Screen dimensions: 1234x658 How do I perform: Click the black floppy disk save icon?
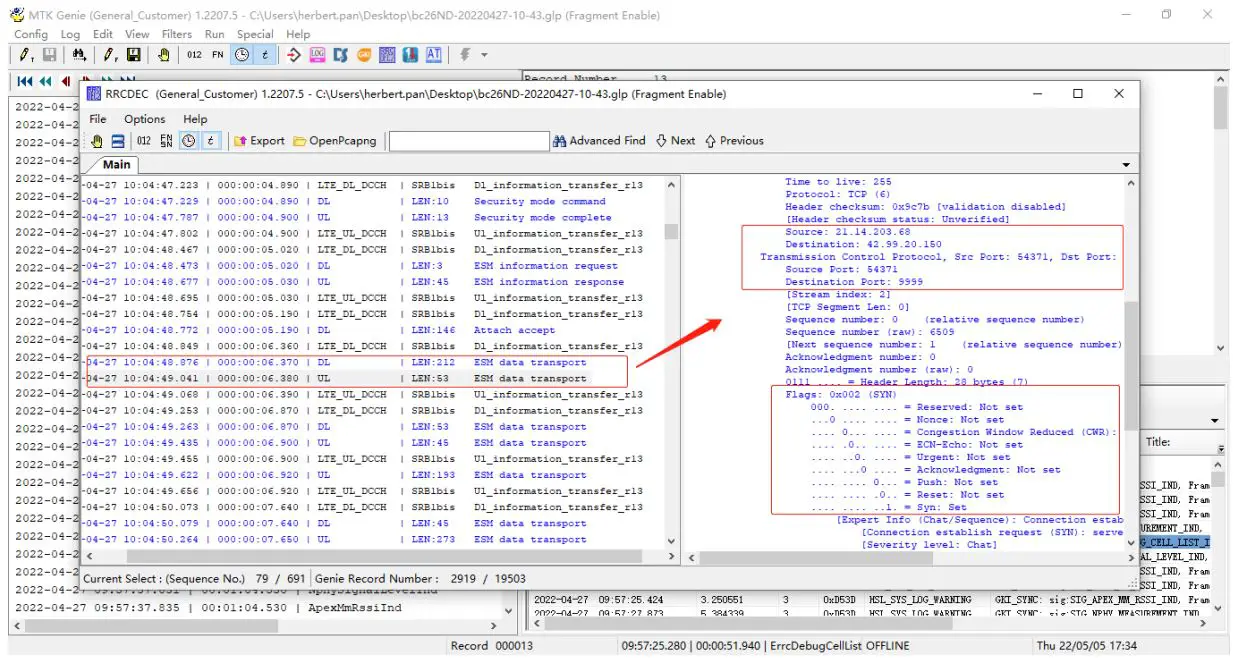pos(133,55)
